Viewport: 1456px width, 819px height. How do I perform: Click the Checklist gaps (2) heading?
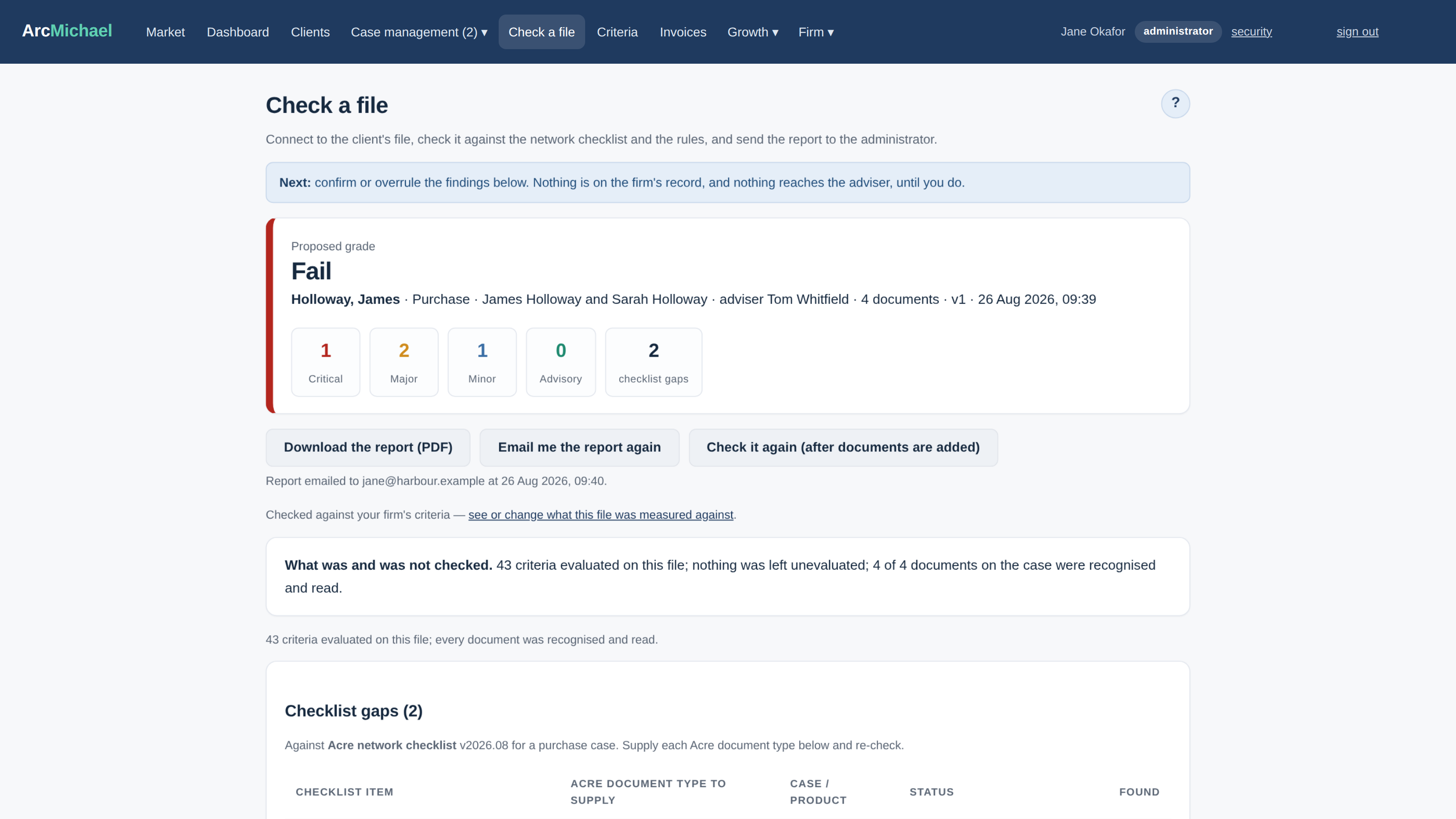354,710
